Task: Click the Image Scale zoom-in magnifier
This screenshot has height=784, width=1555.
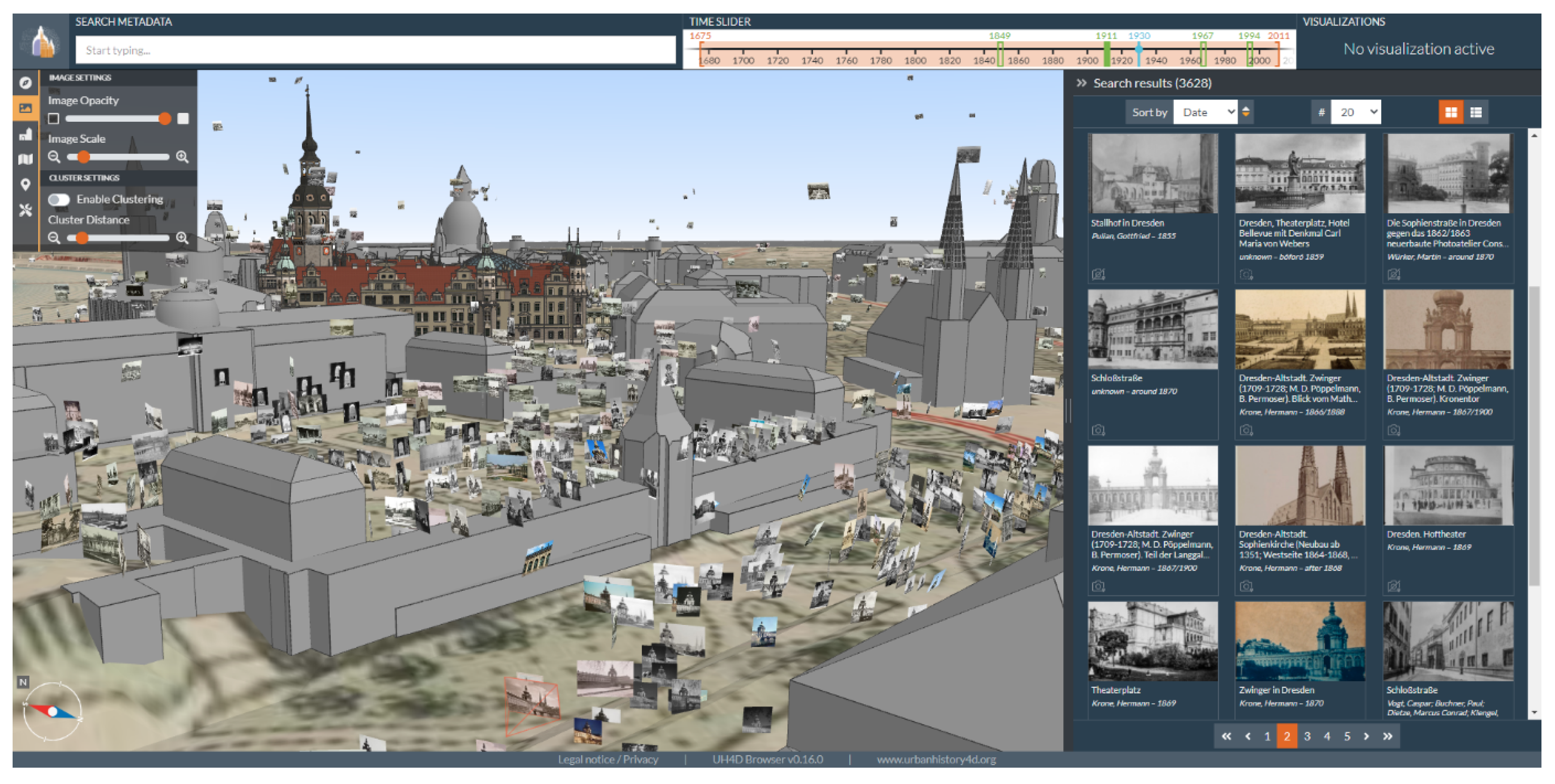Action: 183,157
